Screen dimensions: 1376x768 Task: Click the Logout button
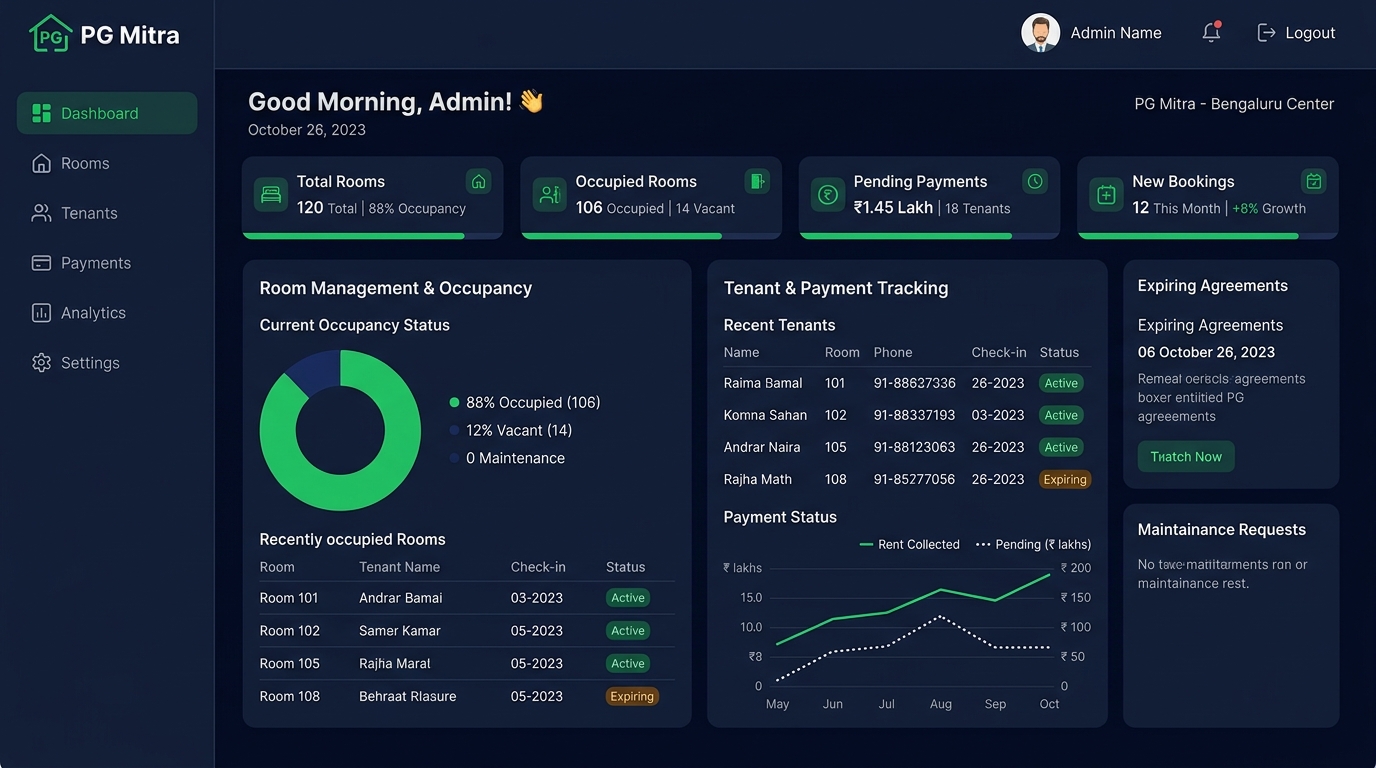pyautogui.click(x=1296, y=33)
